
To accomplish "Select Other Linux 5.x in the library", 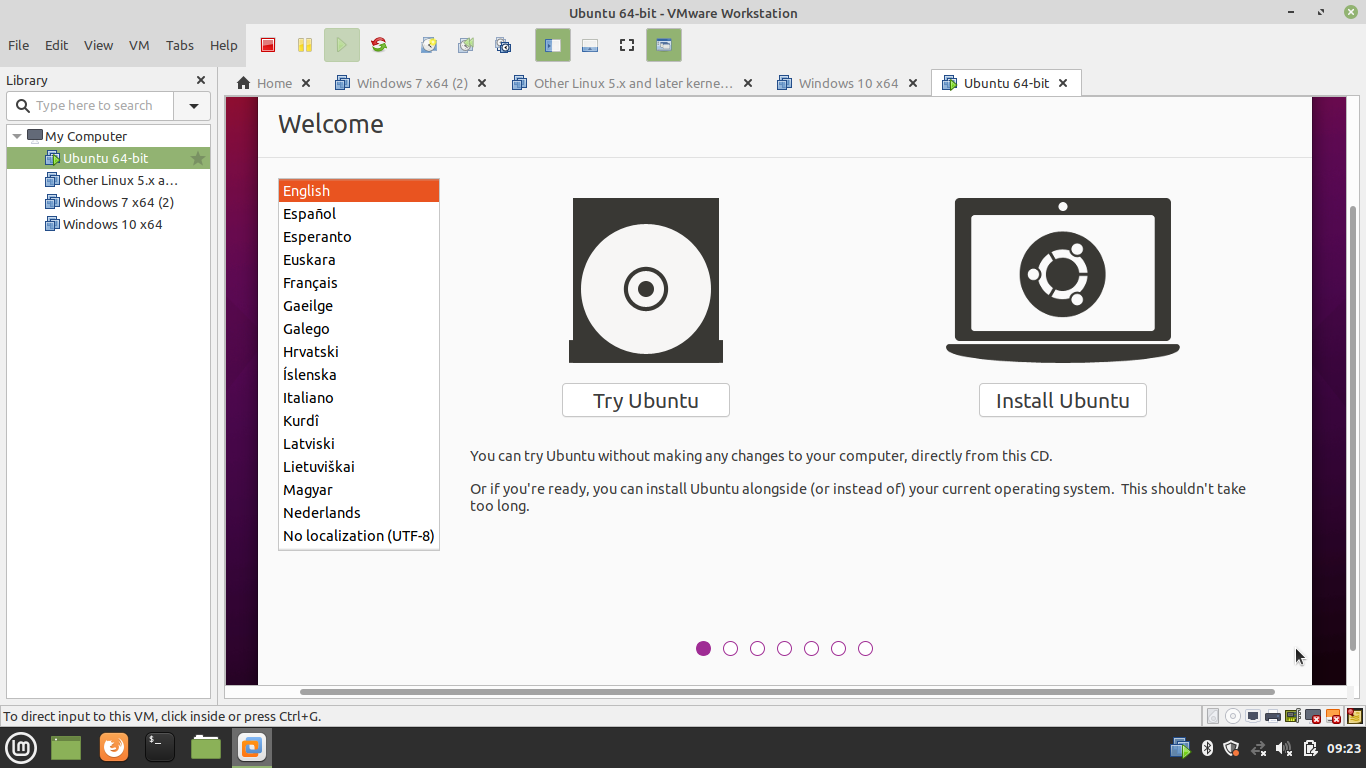I will 108,180.
